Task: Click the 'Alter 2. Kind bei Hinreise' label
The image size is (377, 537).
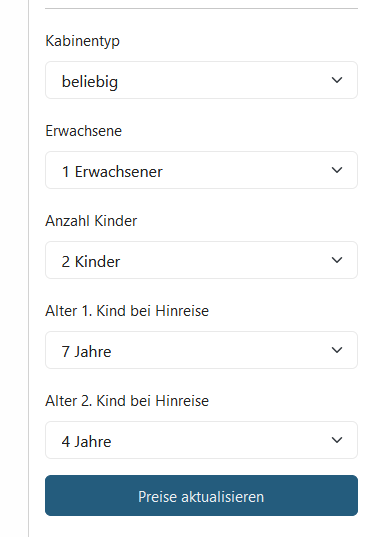Action: tap(127, 401)
